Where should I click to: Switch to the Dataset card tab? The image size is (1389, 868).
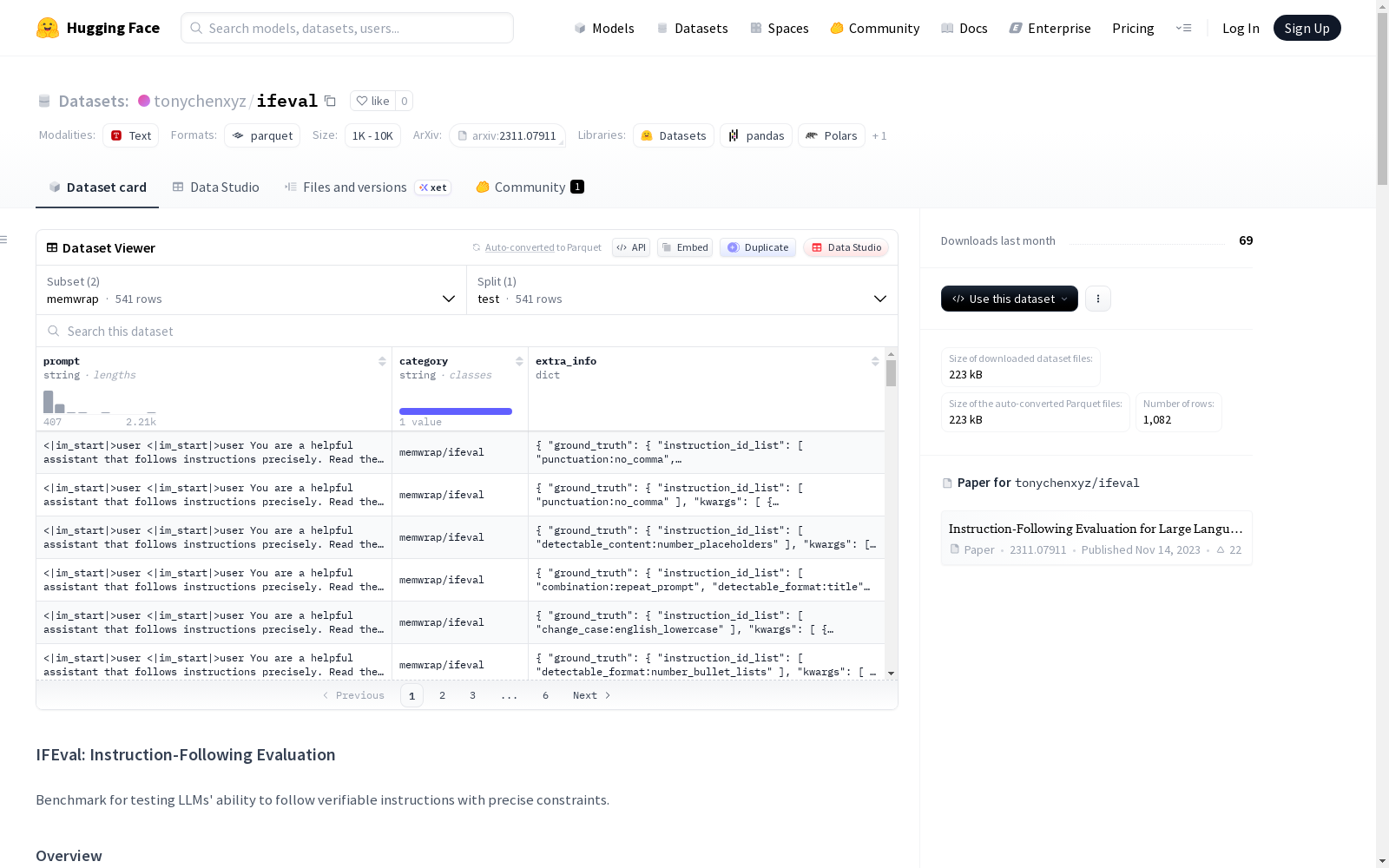point(97,187)
